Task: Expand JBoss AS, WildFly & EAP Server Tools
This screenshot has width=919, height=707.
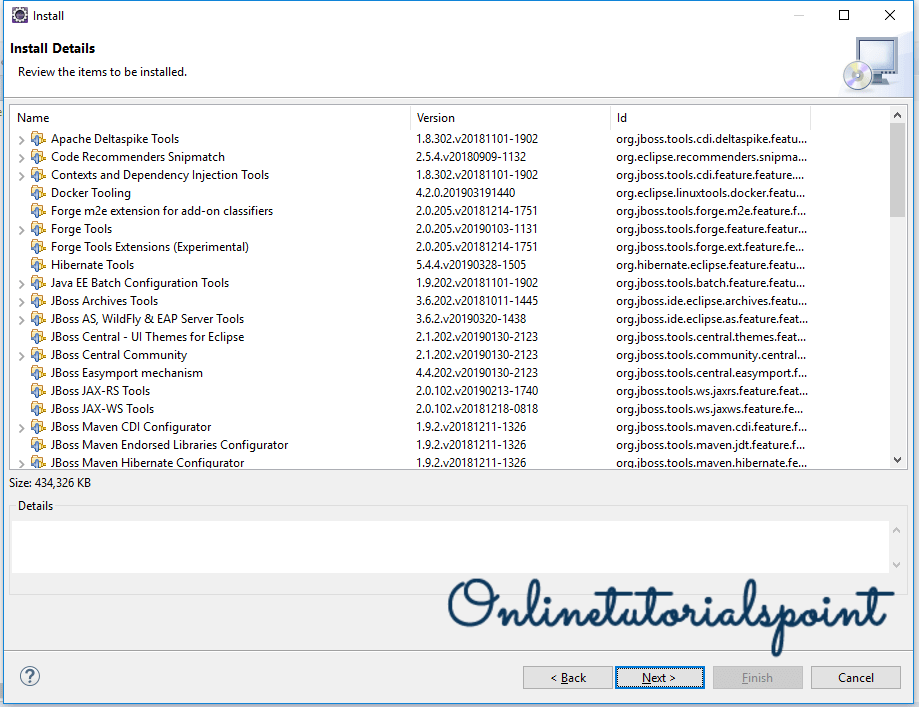Action: pos(21,319)
